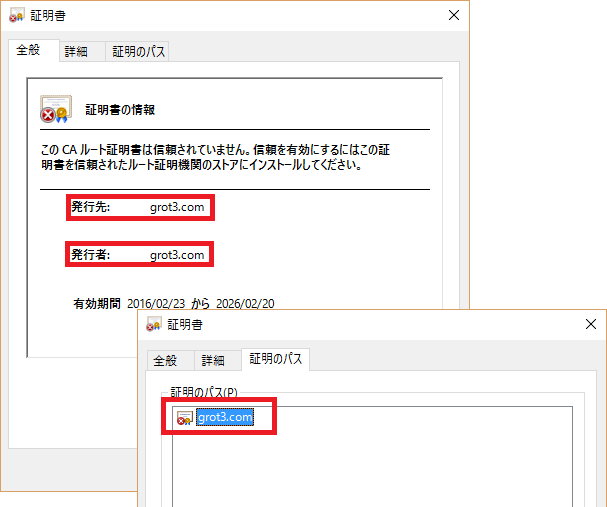Select the 全般 tab in the rear dialog
607x507 pixels.
coord(29,50)
